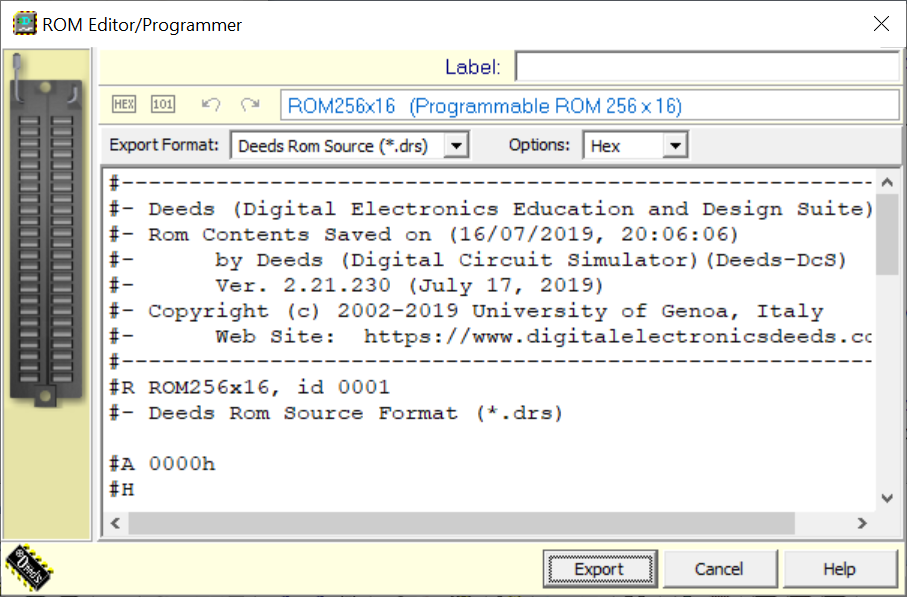Click the '#H' line in the editor
Image resolution: width=907 pixels, height=597 pixels.
tap(122, 489)
